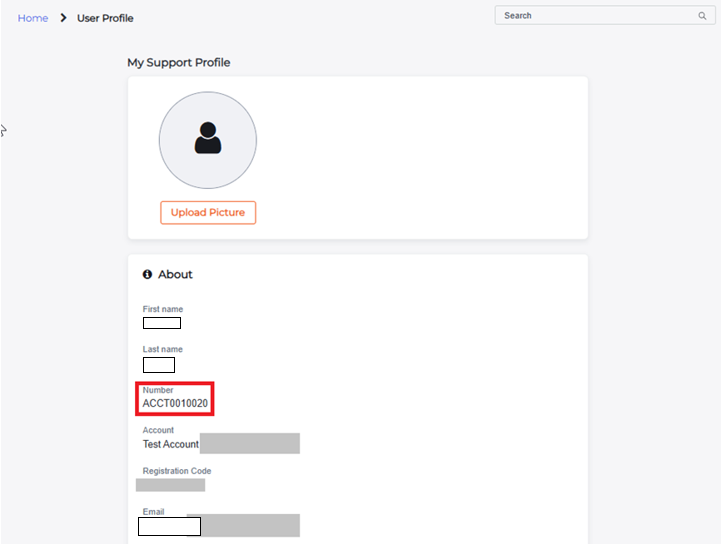The image size is (721, 547).
Task: Click the Email value field
Action: point(169,526)
